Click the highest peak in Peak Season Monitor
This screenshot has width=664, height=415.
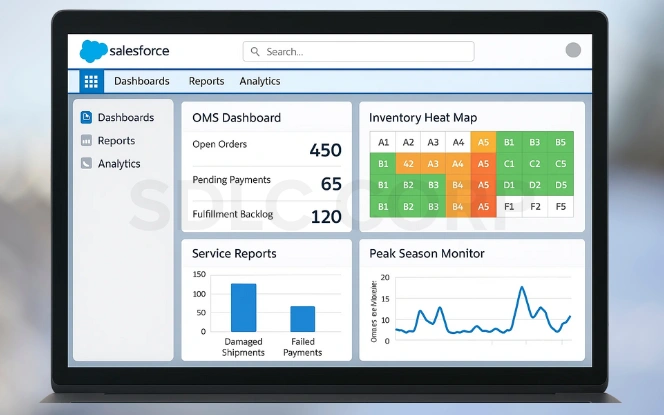click(x=521, y=288)
